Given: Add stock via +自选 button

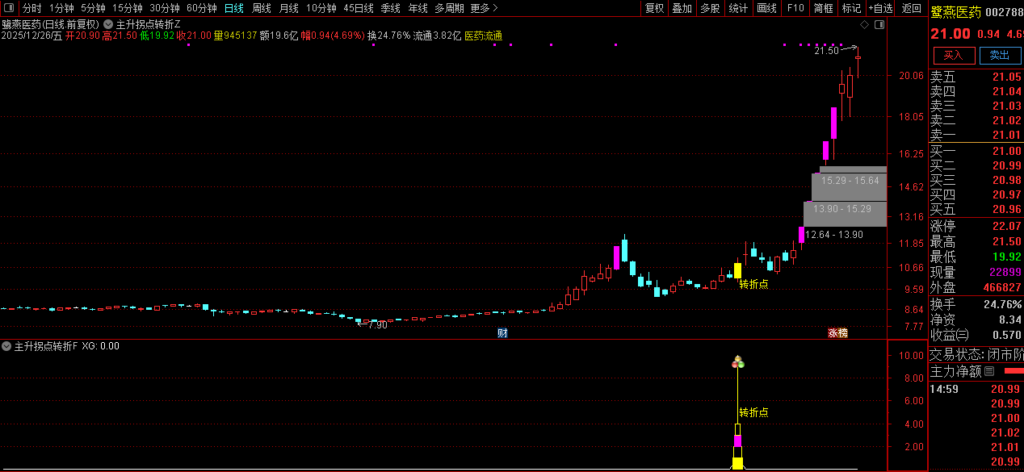Looking at the screenshot, I should click(x=880, y=8).
